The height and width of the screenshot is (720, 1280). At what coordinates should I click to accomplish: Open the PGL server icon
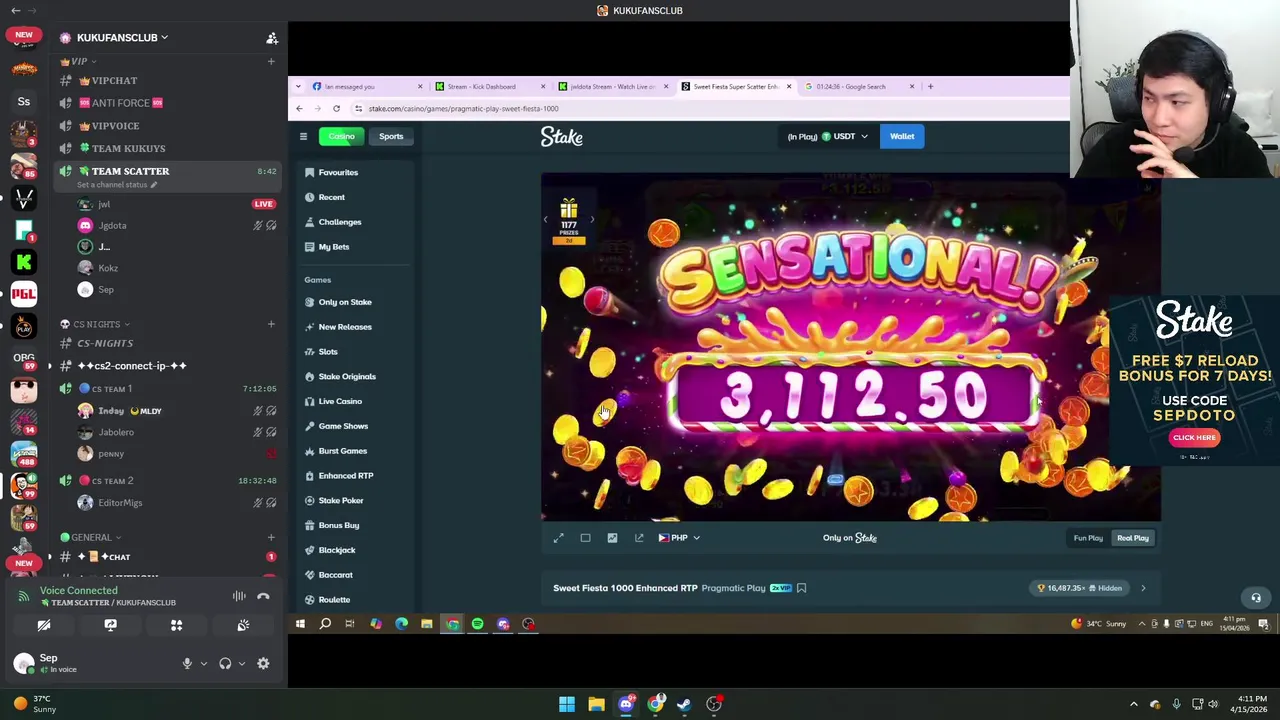(24, 293)
